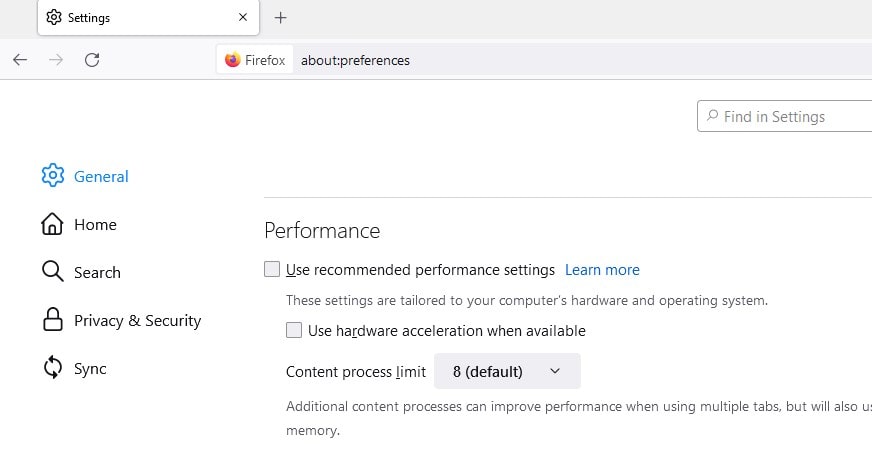
Task: Open the Content process limit dropdown
Action: pos(507,371)
